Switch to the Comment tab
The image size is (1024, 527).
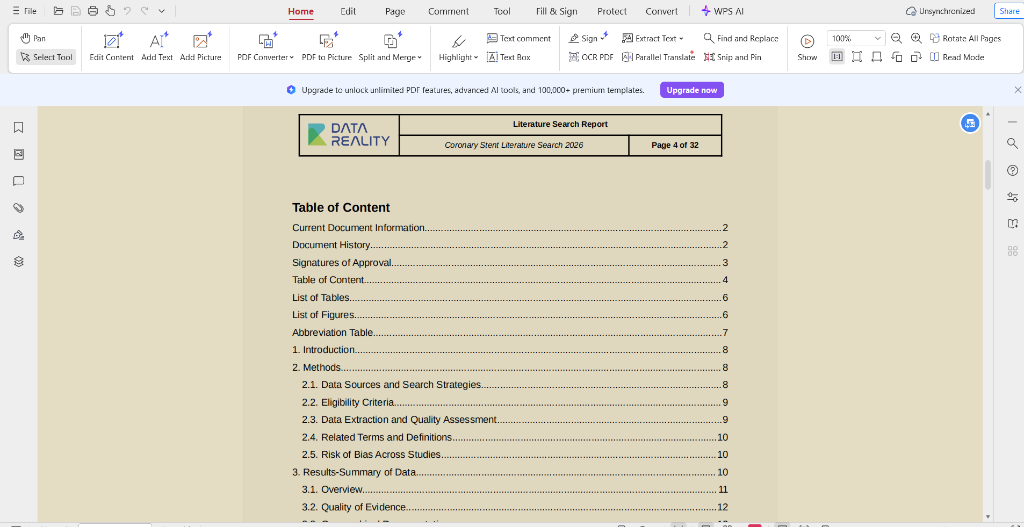pyautogui.click(x=449, y=11)
